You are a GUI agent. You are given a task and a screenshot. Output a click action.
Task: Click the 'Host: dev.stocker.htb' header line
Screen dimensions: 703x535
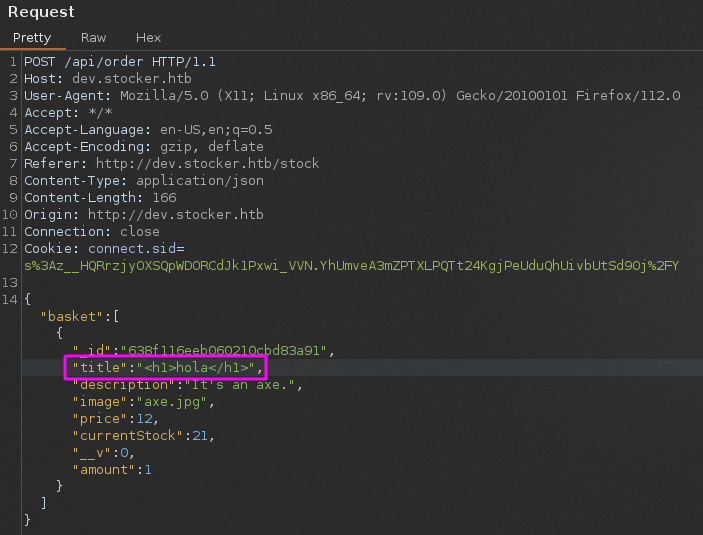[108, 78]
